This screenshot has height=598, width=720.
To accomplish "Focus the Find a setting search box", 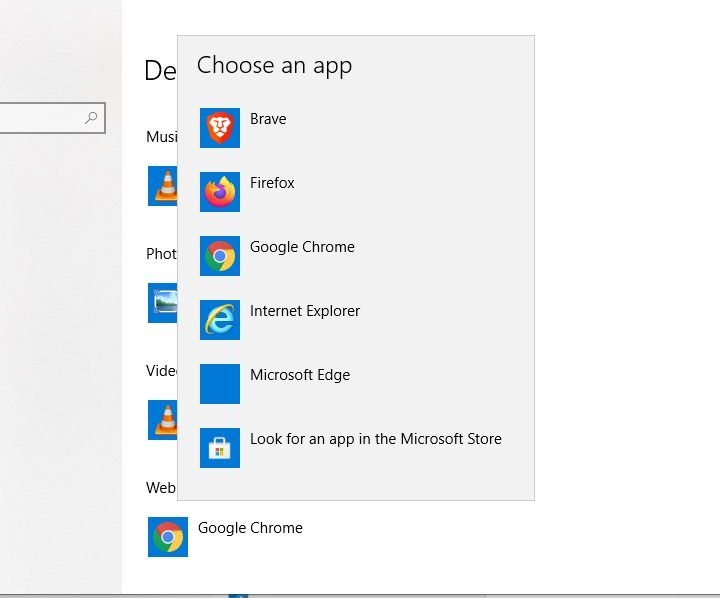I will click(51, 118).
